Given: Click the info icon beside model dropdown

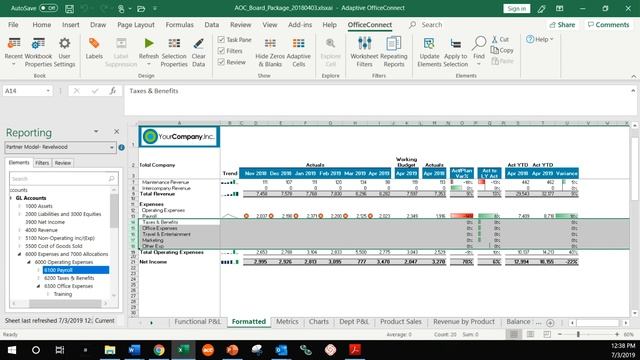Looking at the screenshot, I should click(121, 147).
